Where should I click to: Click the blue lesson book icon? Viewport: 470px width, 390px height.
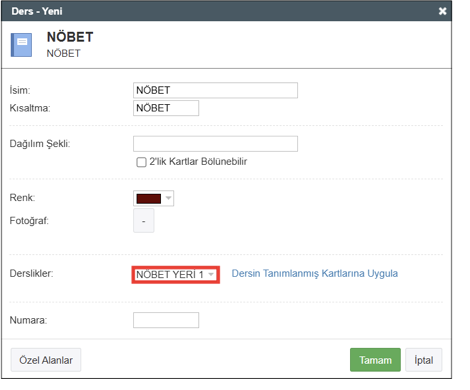21,45
